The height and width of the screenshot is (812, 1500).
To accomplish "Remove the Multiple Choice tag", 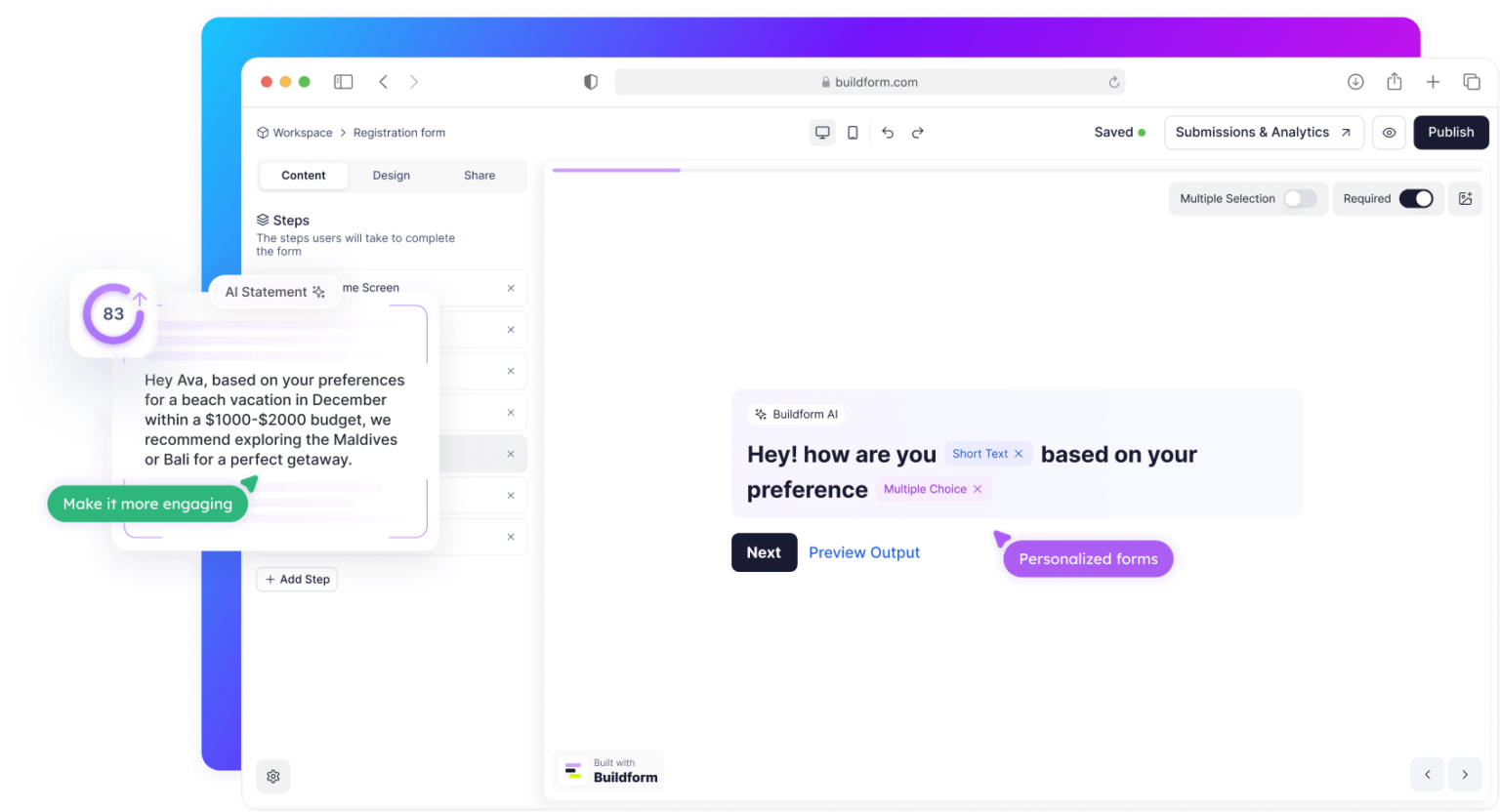I will tap(978, 488).
